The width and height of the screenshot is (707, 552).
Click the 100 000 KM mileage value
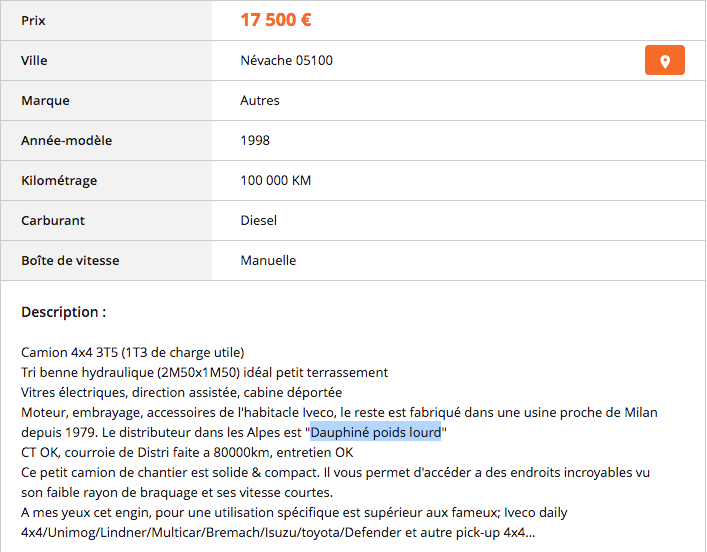pos(276,180)
